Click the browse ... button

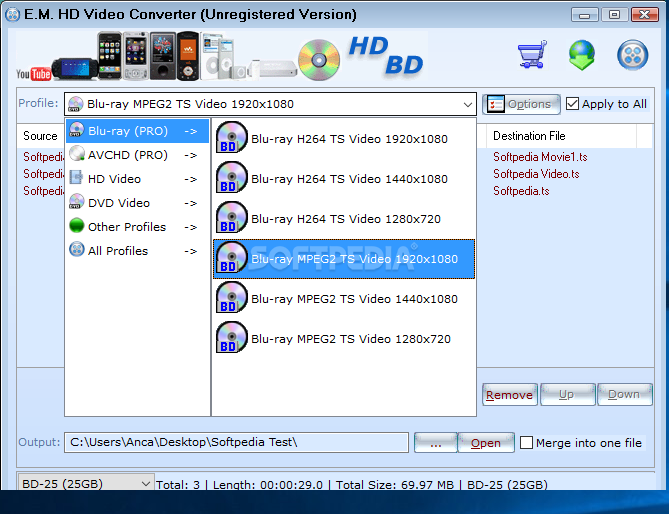point(435,443)
